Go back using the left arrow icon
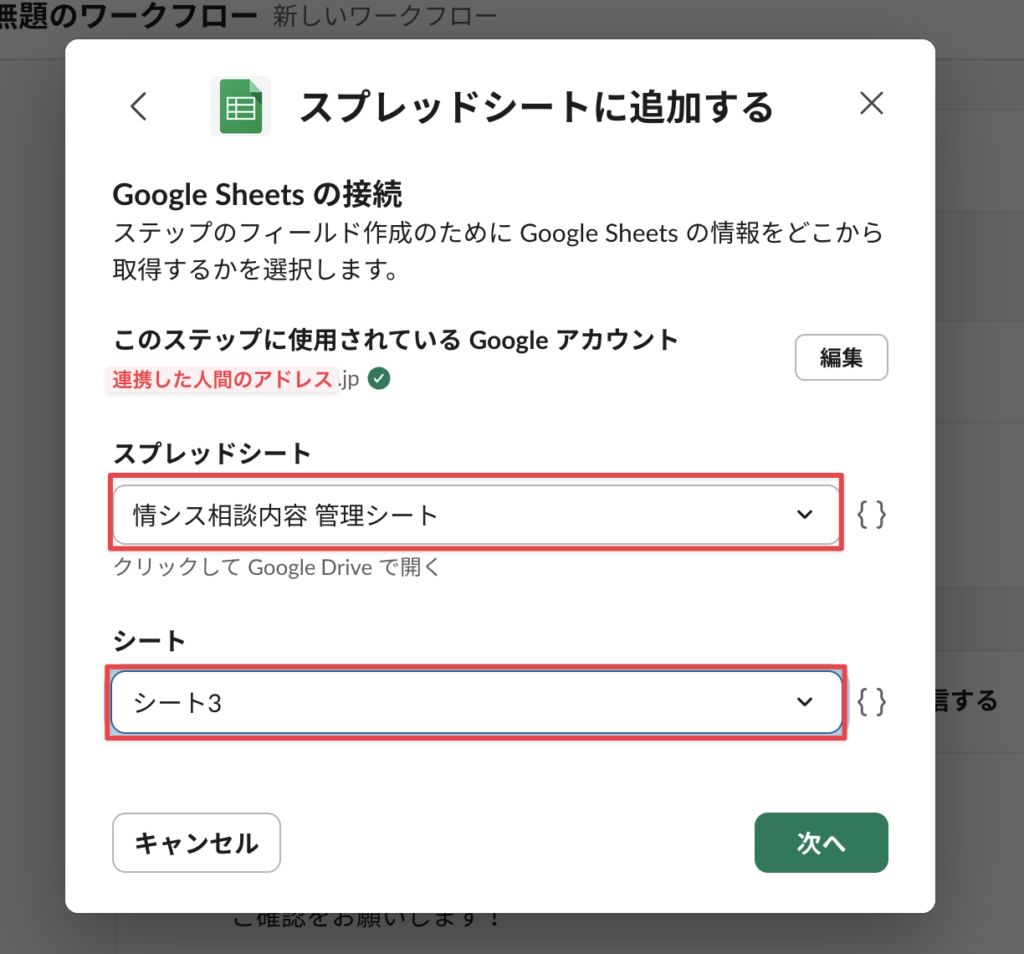1024x954 pixels. coord(139,106)
